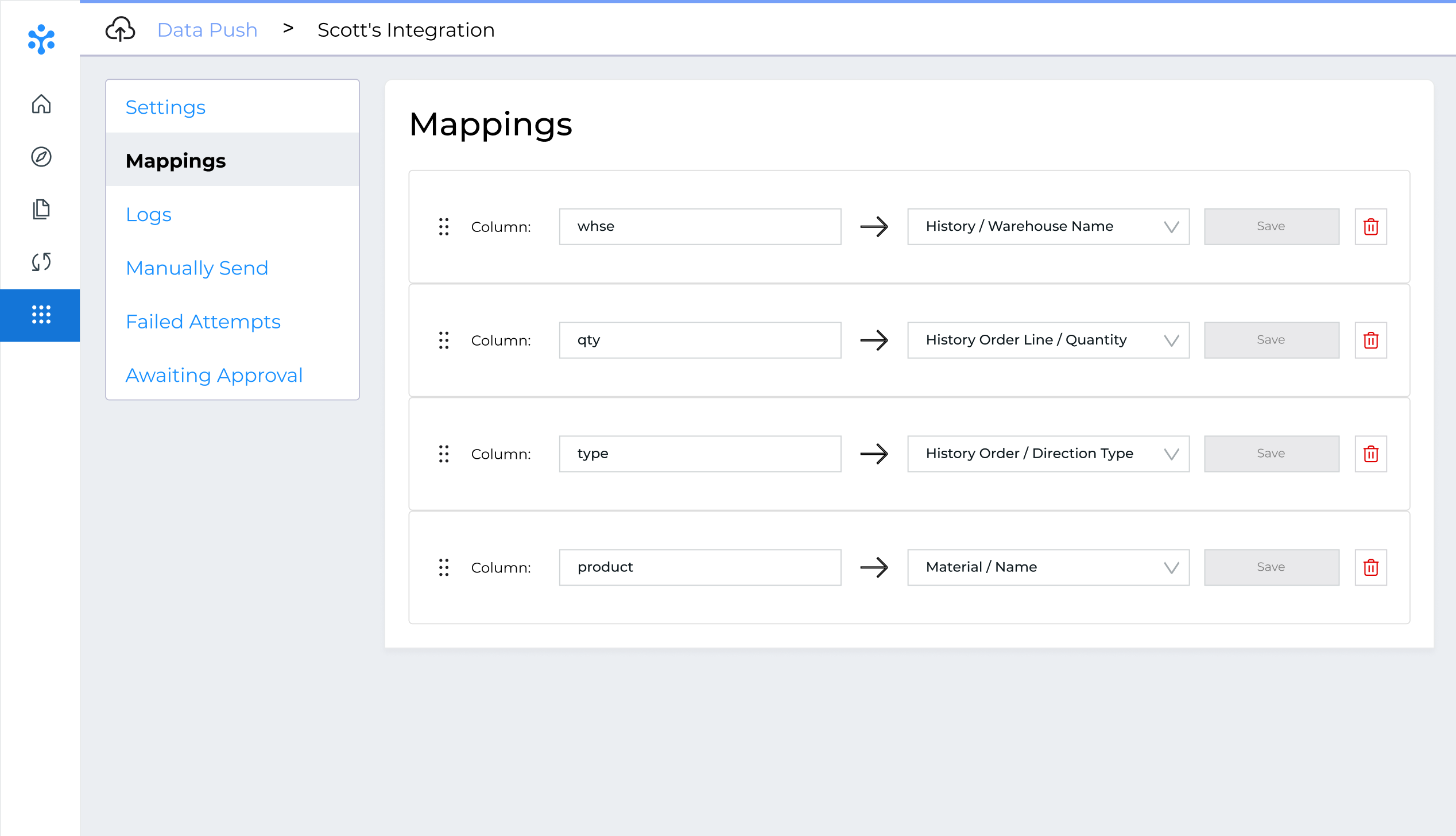Screen dimensions: 1456x836
Task: Click the documents icon in the sidebar
Action: coord(41,210)
